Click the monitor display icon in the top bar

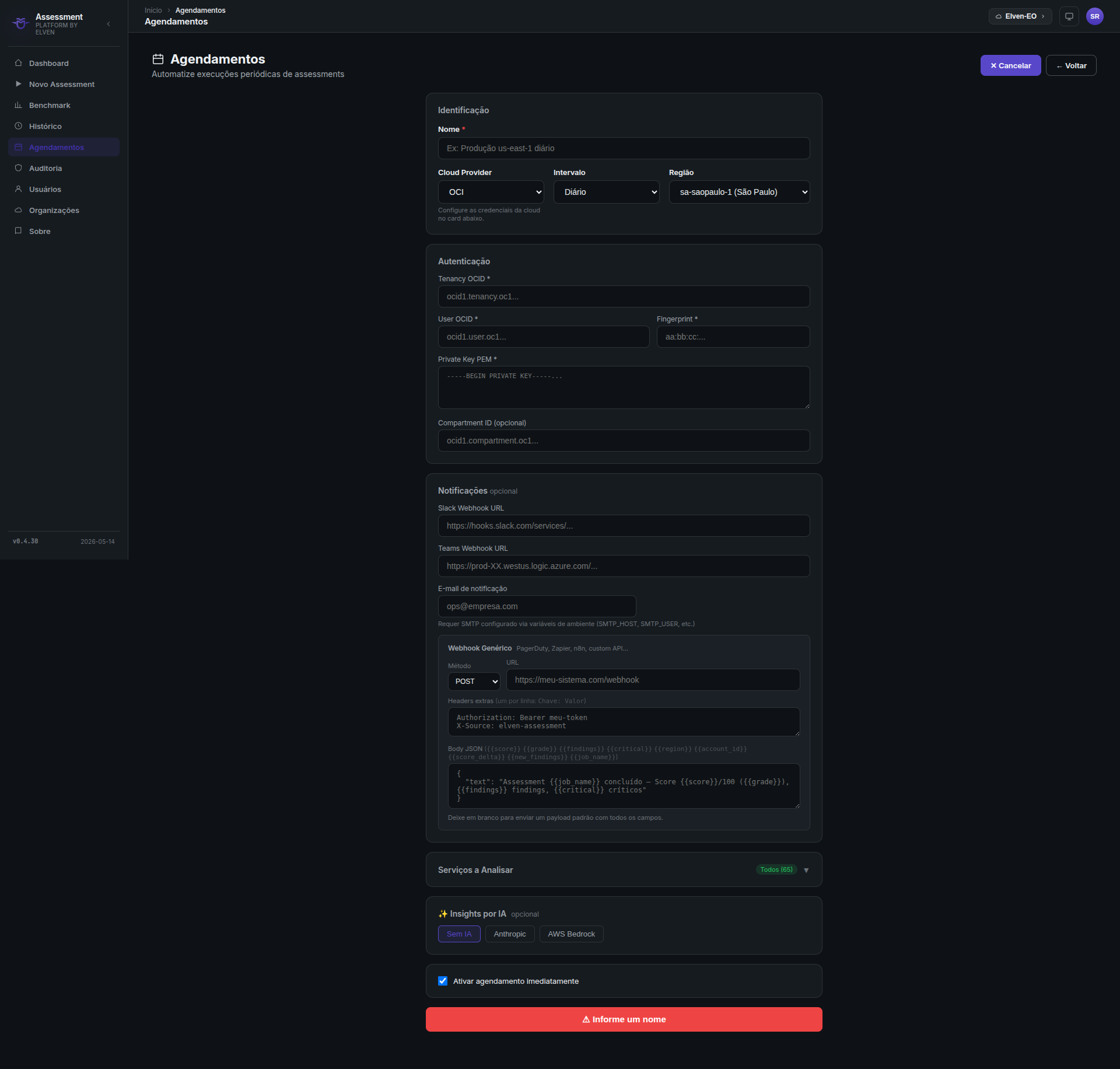pos(1069,16)
